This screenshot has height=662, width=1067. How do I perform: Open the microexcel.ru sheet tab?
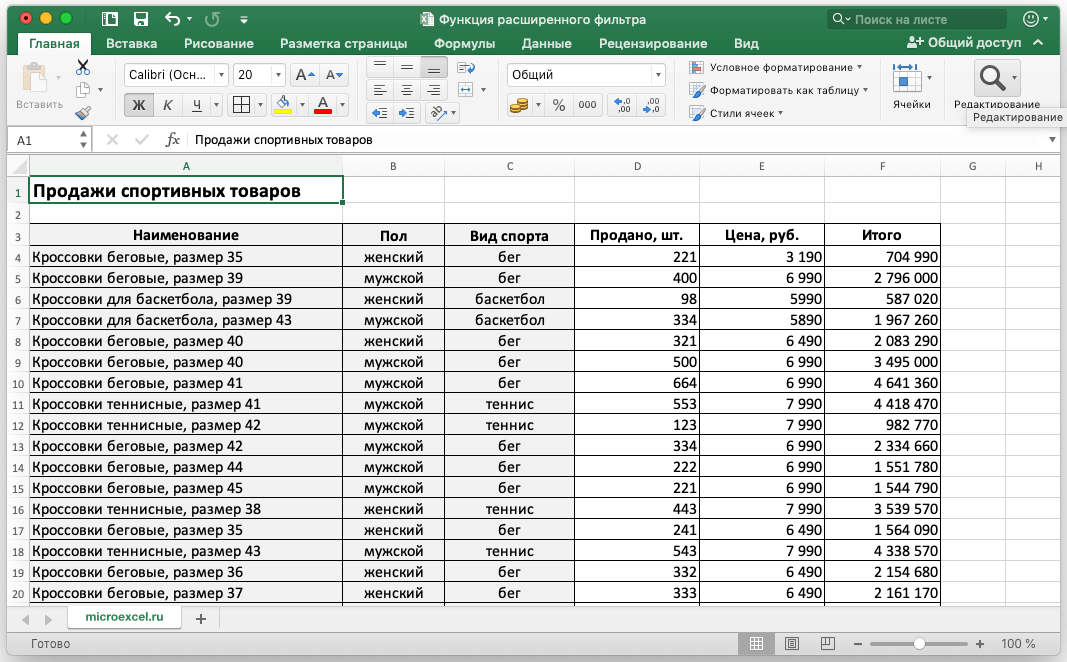pyautogui.click(x=123, y=618)
